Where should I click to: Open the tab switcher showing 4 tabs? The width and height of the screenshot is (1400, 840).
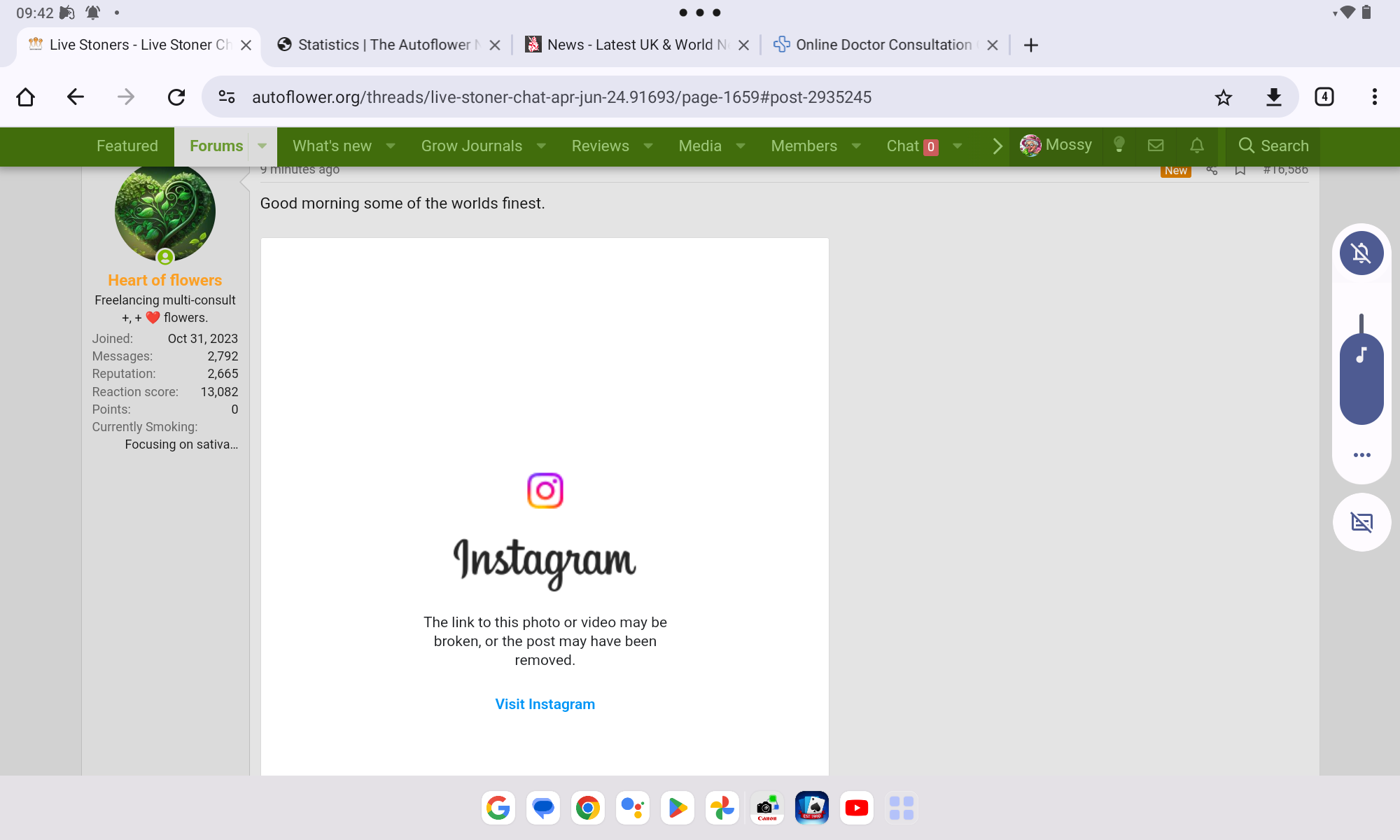1324,97
